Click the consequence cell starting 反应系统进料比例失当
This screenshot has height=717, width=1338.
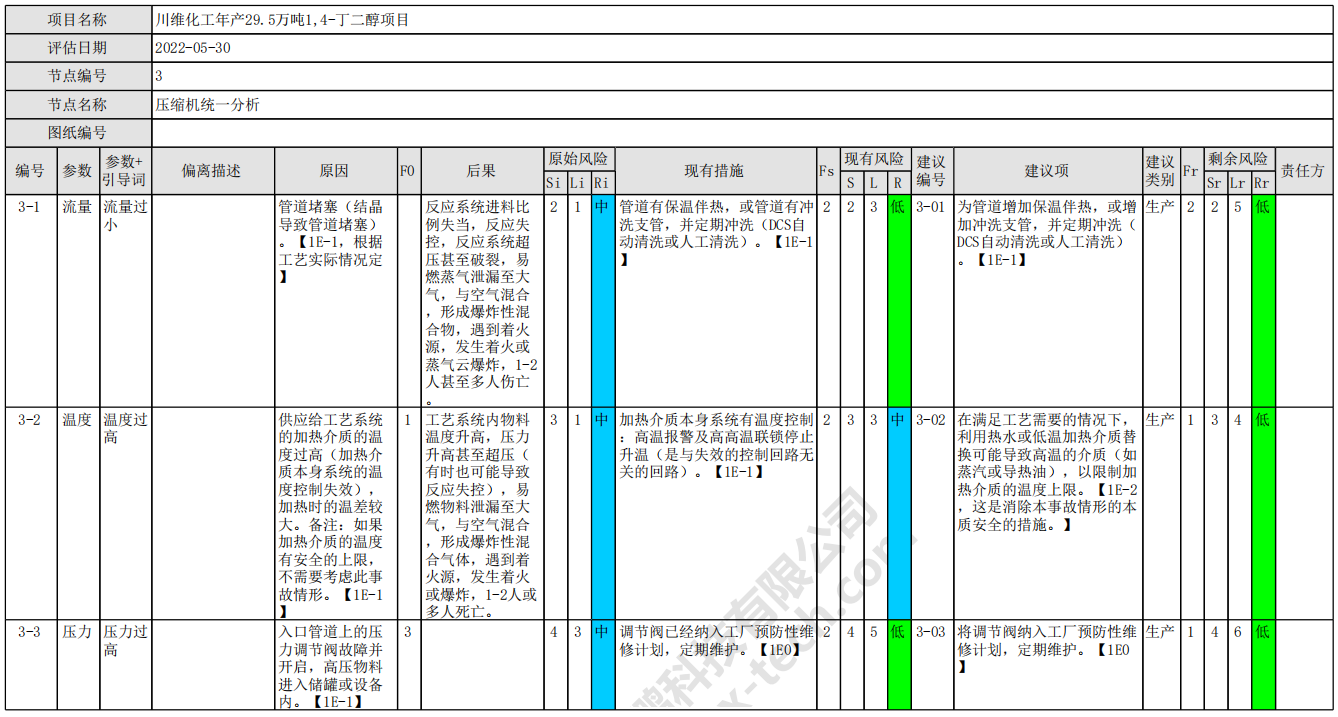481,301
